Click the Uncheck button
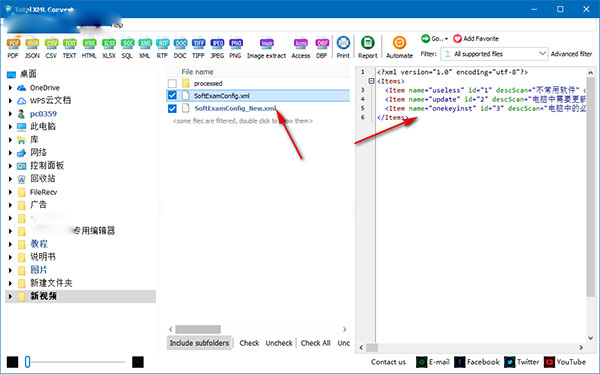600x374 pixels. click(279, 343)
